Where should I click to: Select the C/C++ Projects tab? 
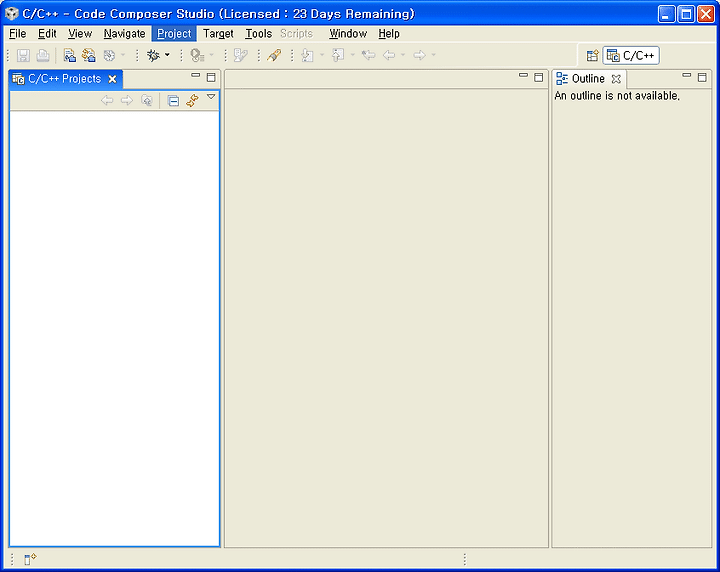pos(64,79)
